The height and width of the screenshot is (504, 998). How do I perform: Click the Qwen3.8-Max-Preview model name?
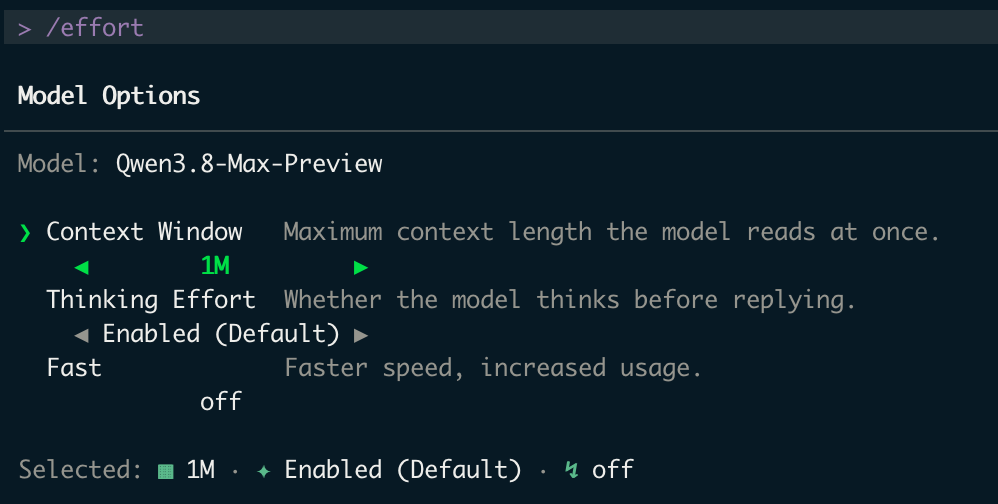[249, 164]
